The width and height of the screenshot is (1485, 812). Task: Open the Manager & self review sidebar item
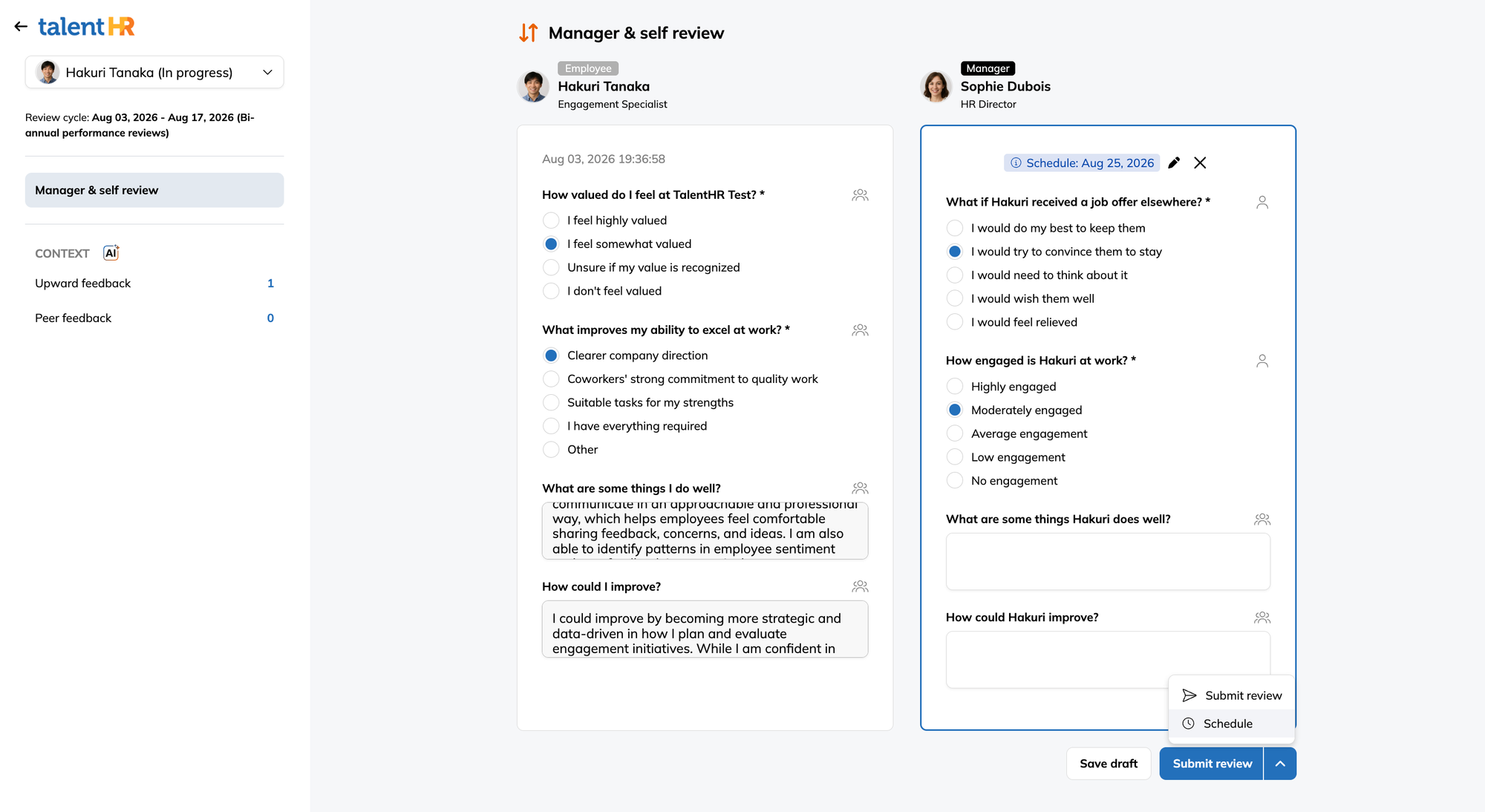pos(154,190)
